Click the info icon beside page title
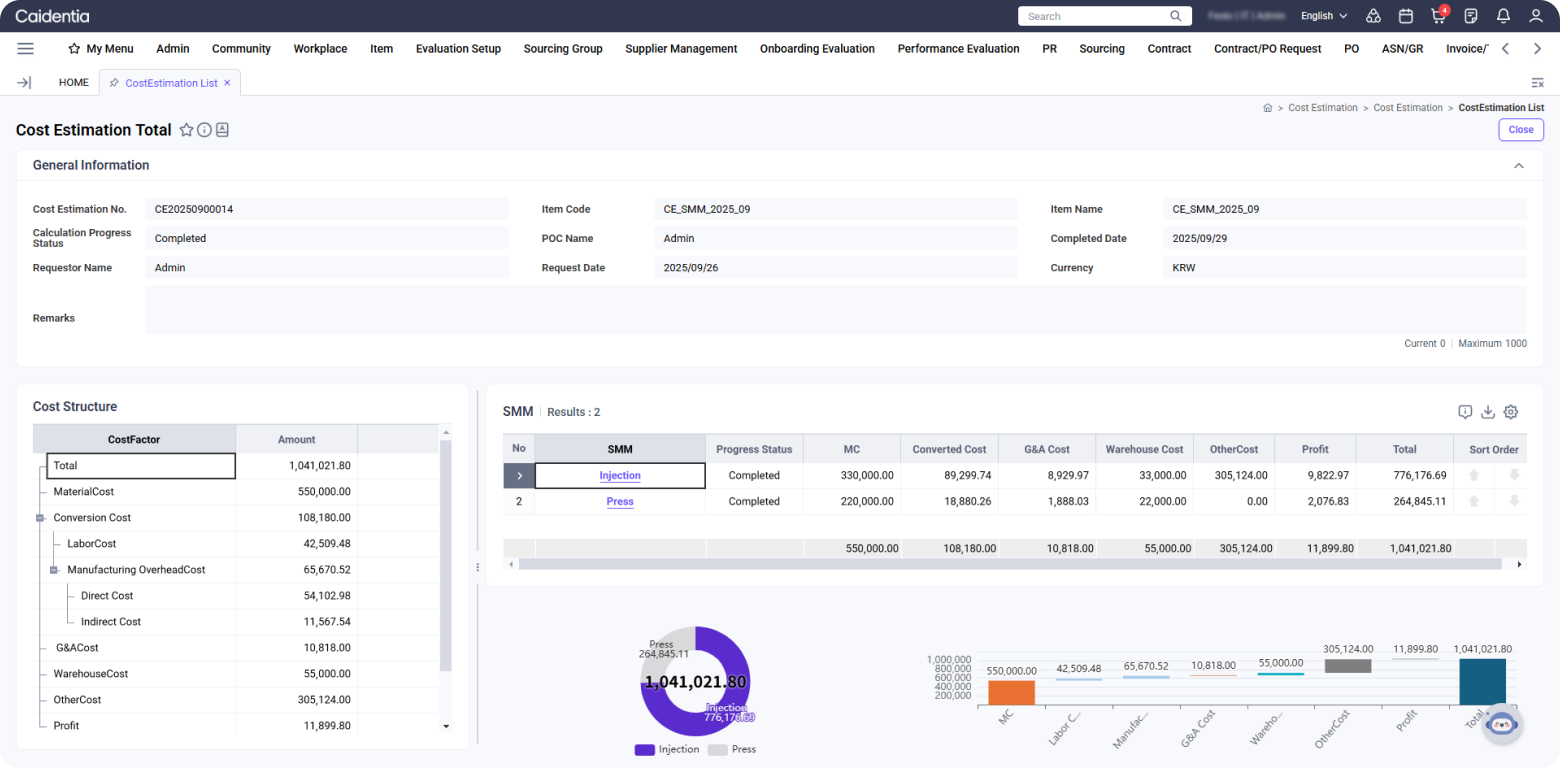This screenshot has height=768, width=1560. (x=204, y=130)
